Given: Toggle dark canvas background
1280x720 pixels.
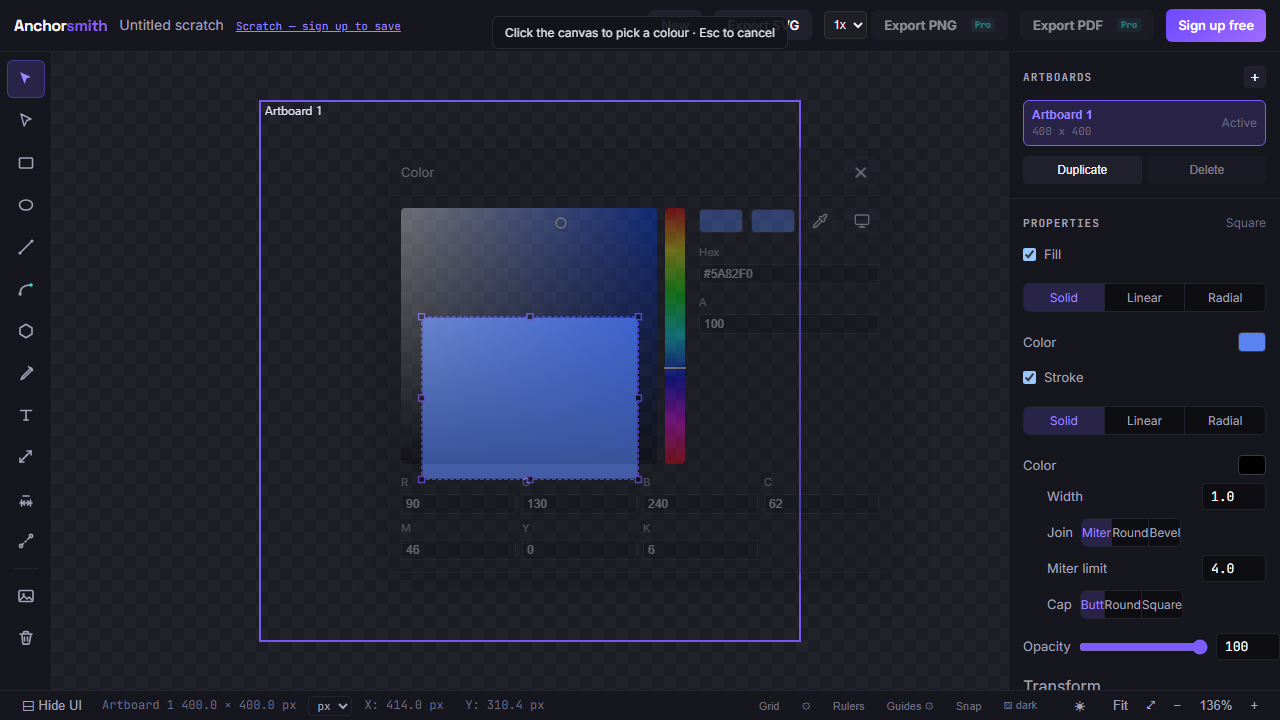Looking at the screenshot, I should coord(1020,705).
